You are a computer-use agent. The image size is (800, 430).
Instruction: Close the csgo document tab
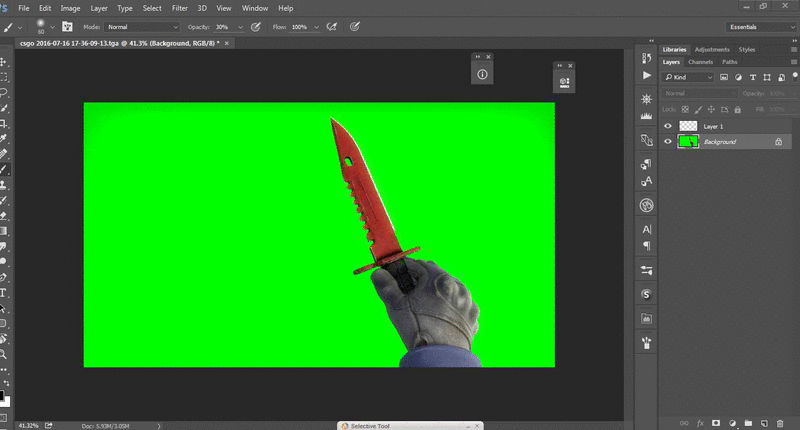point(227,43)
